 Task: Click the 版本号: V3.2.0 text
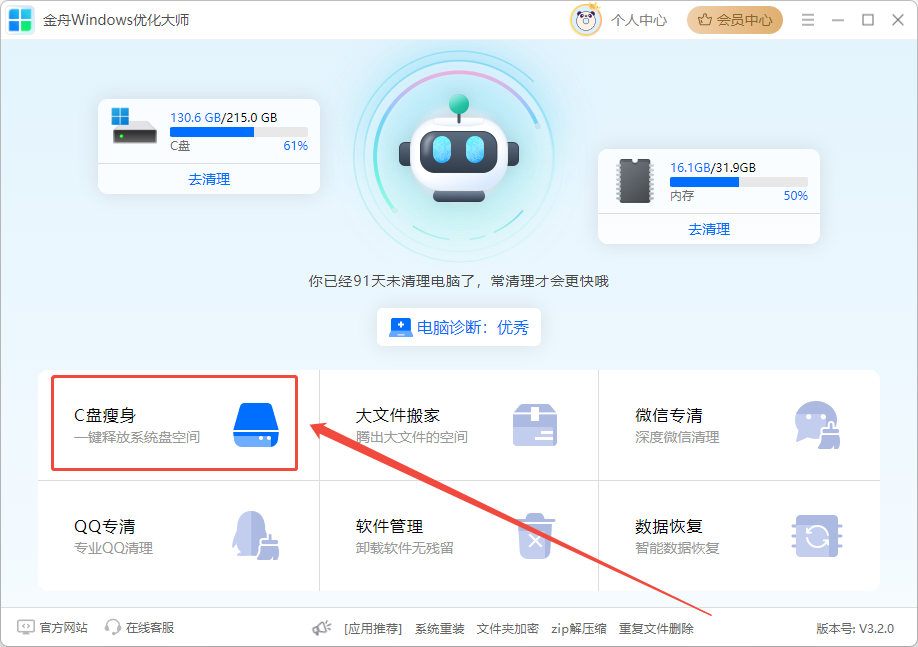[x=855, y=628]
